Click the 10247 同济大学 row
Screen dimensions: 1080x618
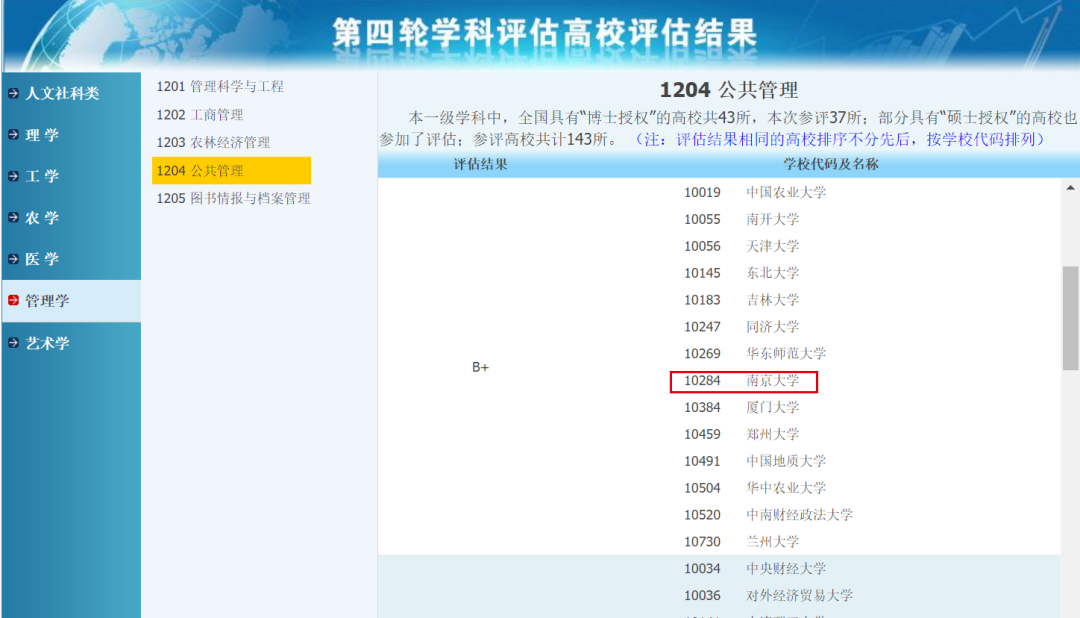click(x=741, y=327)
